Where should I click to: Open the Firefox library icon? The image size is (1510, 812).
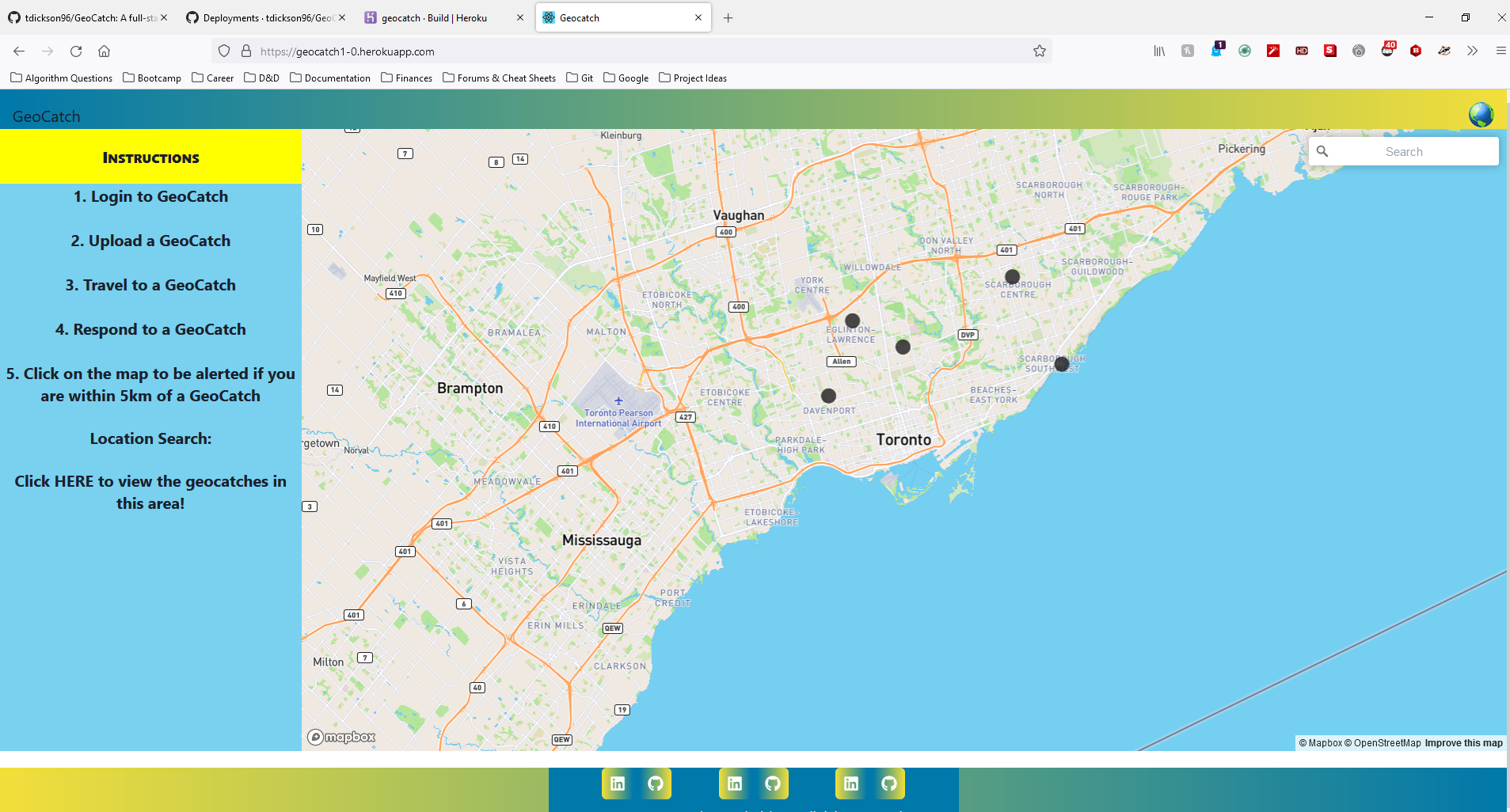click(1159, 51)
